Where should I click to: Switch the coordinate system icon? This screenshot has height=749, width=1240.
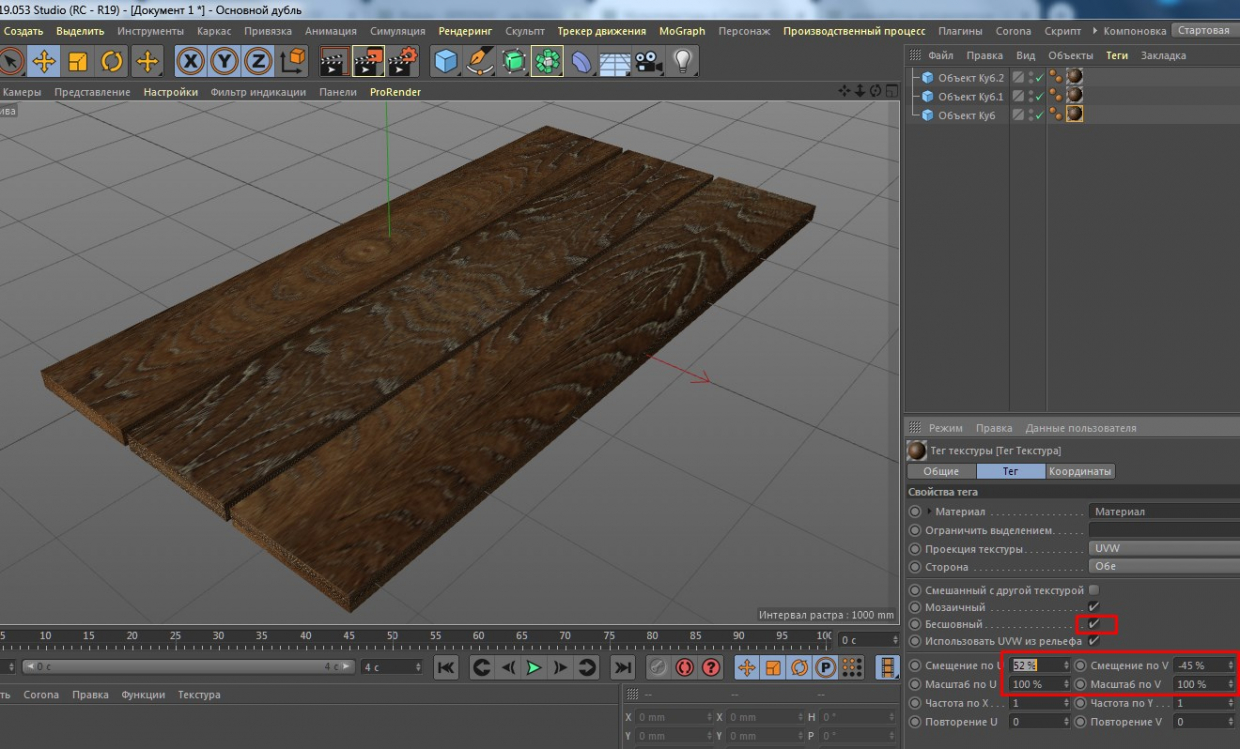coord(293,62)
